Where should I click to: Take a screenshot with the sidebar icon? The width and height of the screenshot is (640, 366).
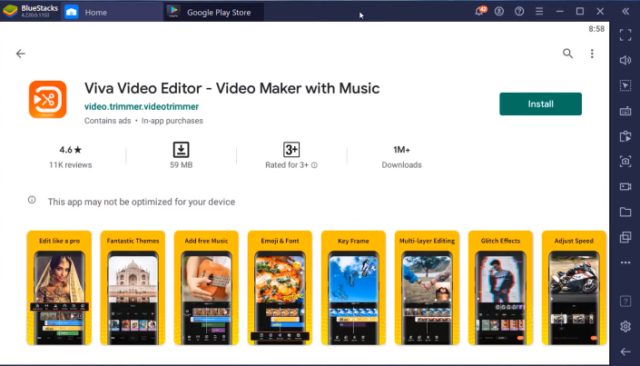pyautogui.click(x=625, y=162)
